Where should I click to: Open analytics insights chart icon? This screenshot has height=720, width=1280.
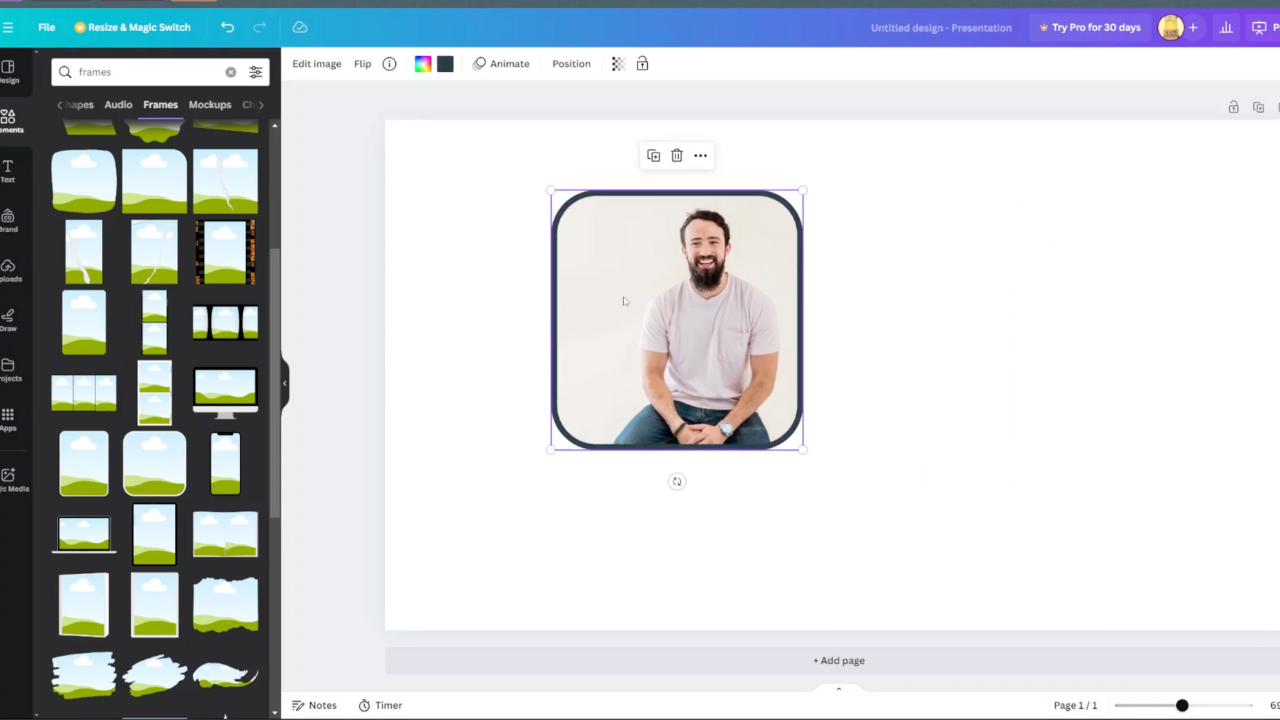[1226, 27]
